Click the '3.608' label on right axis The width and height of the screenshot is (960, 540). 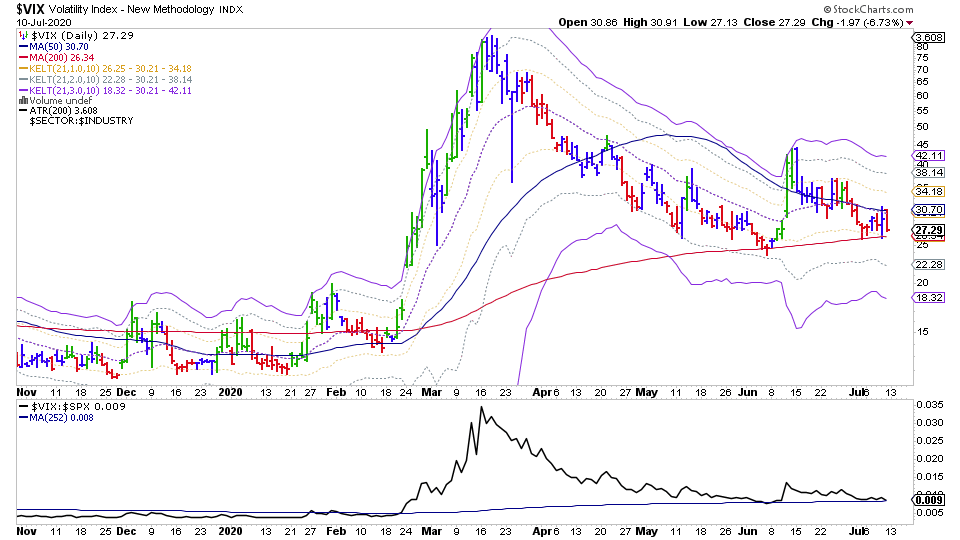tap(929, 37)
